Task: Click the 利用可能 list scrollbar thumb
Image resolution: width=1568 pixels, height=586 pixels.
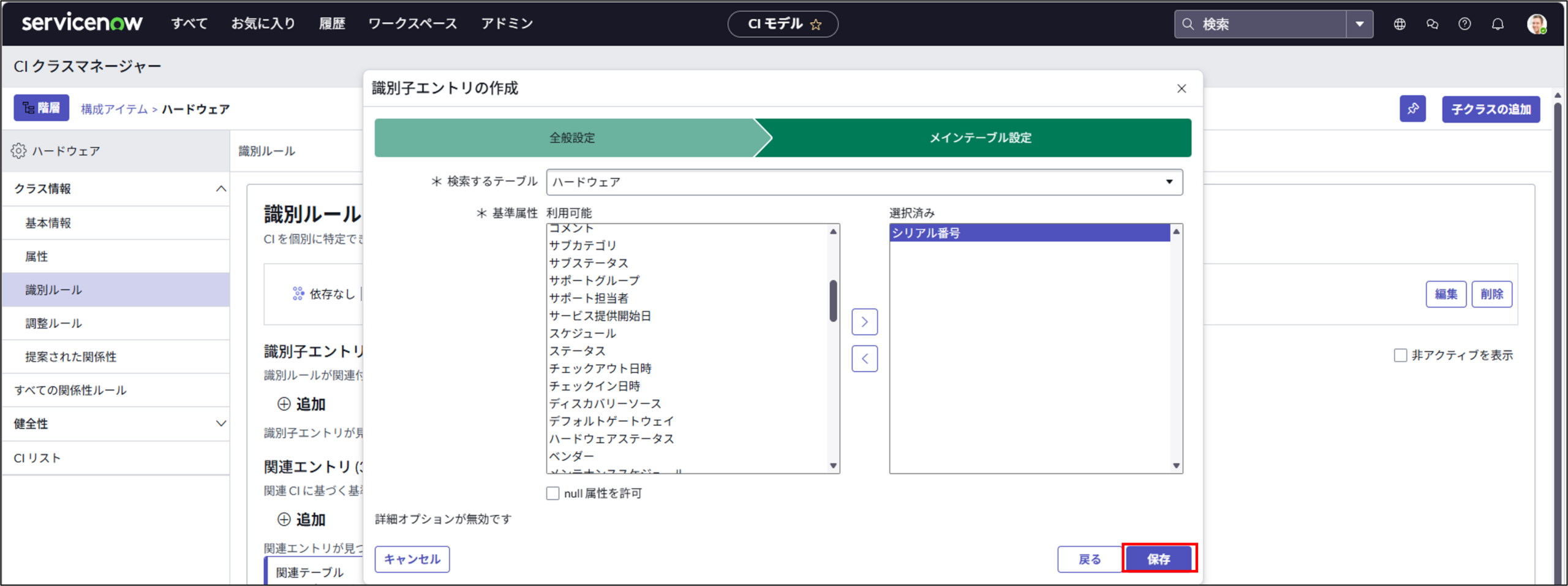Action: pyautogui.click(x=833, y=300)
